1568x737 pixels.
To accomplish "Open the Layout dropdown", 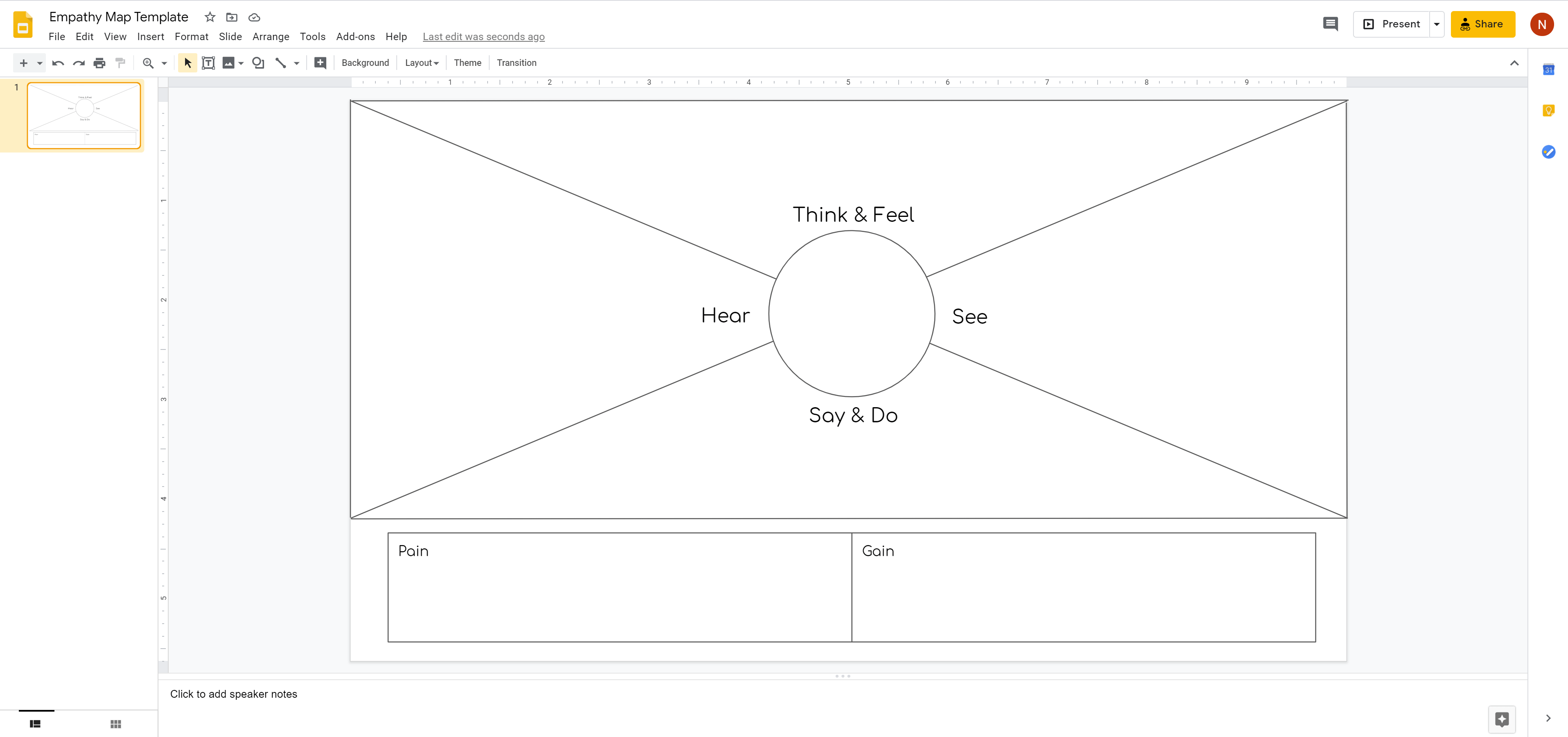I will point(422,63).
